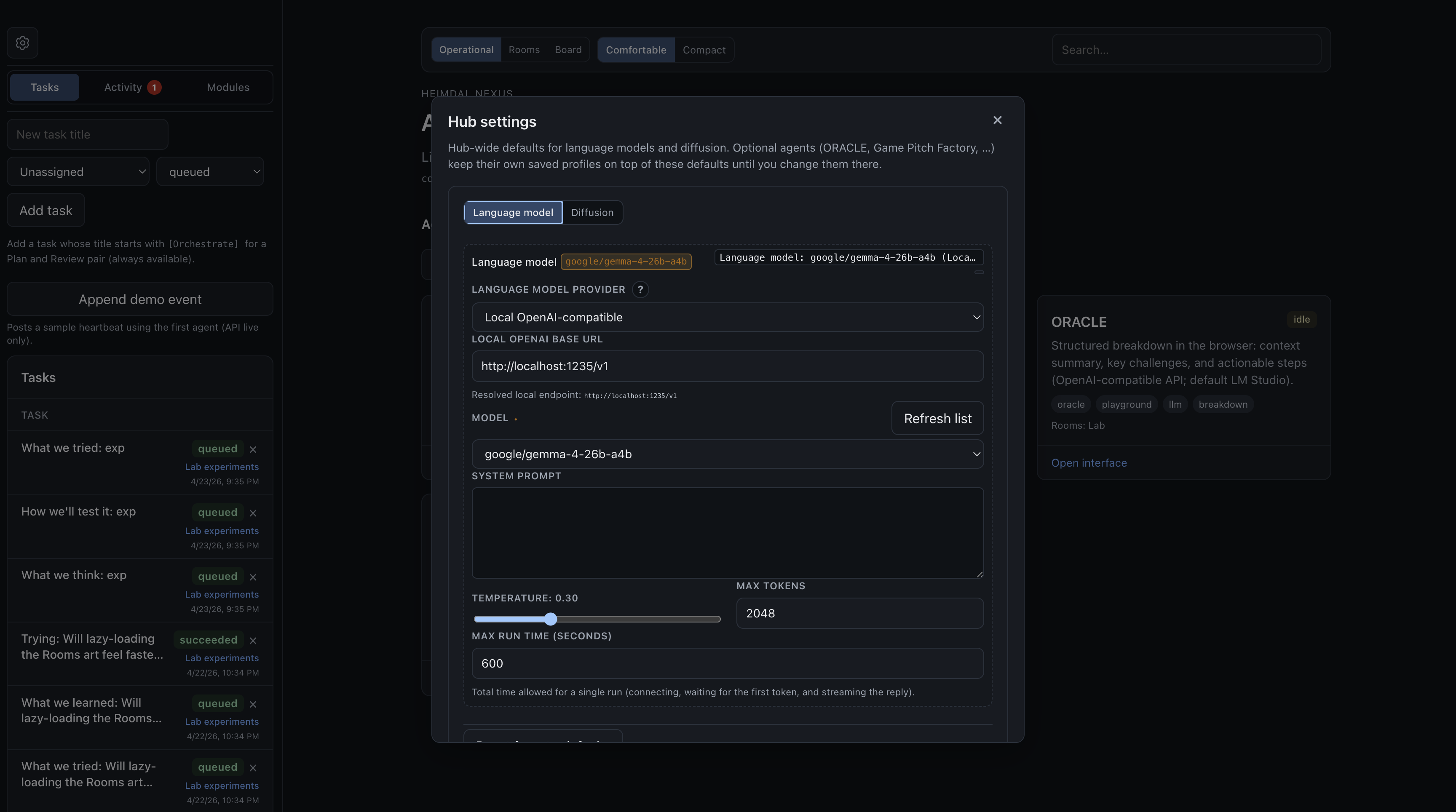This screenshot has height=812, width=1456.
Task: Close the Hub settings dialog
Action: 997,120
